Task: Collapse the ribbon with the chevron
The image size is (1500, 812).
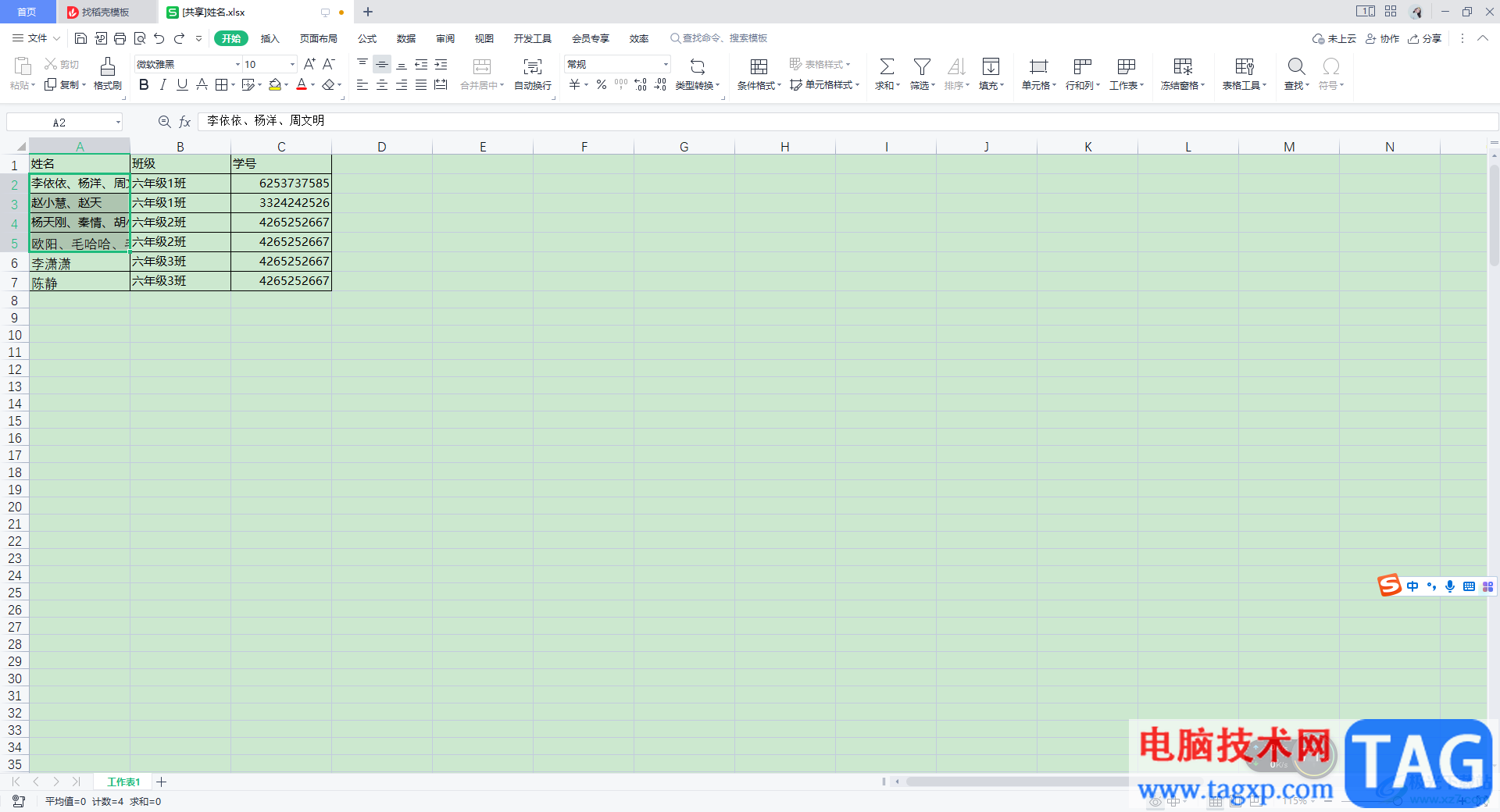Action: coord(1483,38)
